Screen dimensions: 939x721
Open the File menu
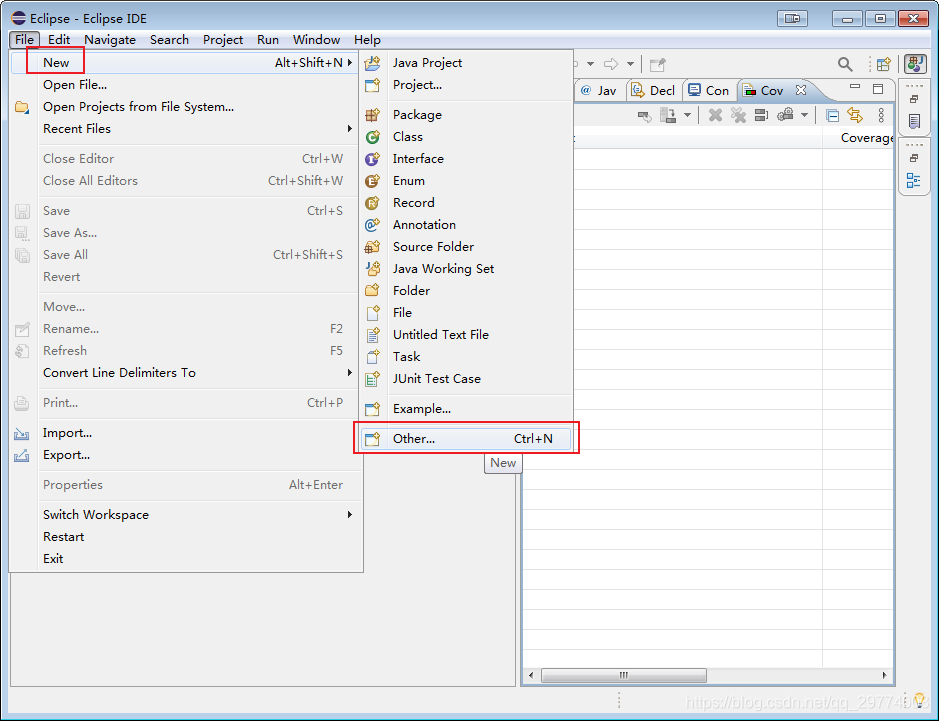coord(25,40)
